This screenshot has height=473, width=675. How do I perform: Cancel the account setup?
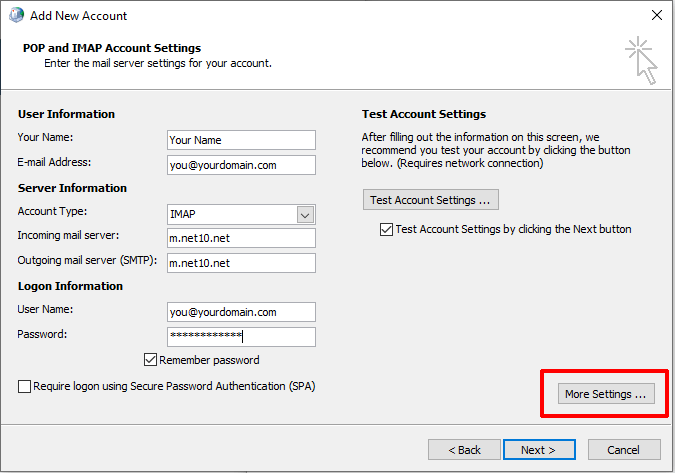pyautogui.click(x=624, y=450)
